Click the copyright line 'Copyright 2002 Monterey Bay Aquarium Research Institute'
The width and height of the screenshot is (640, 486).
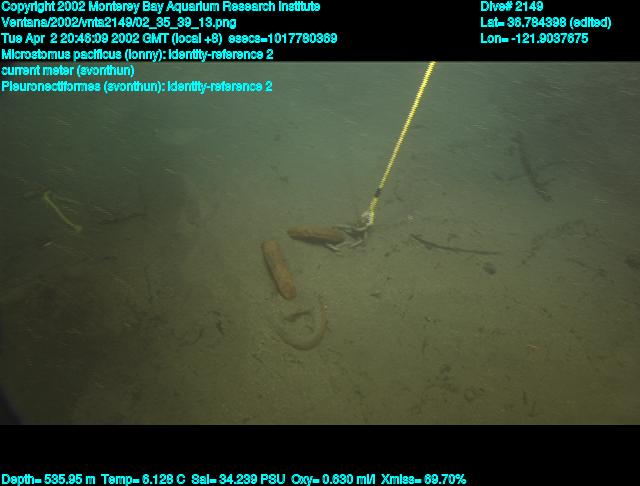click(x=161, y=7)
